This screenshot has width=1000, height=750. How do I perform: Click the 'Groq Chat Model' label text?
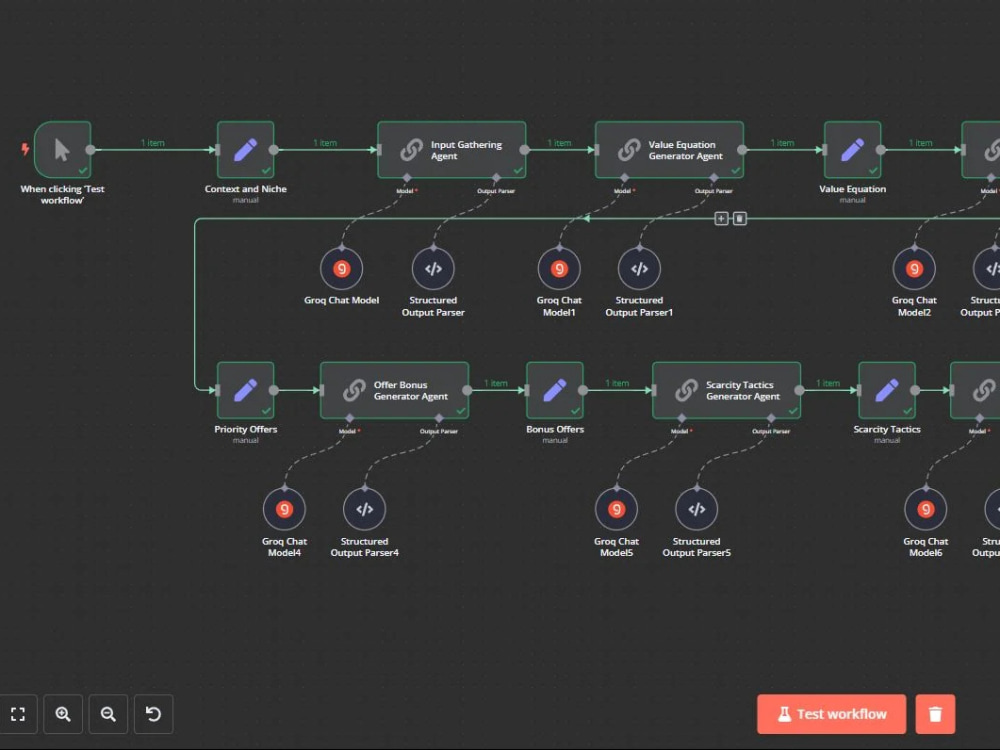click(x=342, y=300)
